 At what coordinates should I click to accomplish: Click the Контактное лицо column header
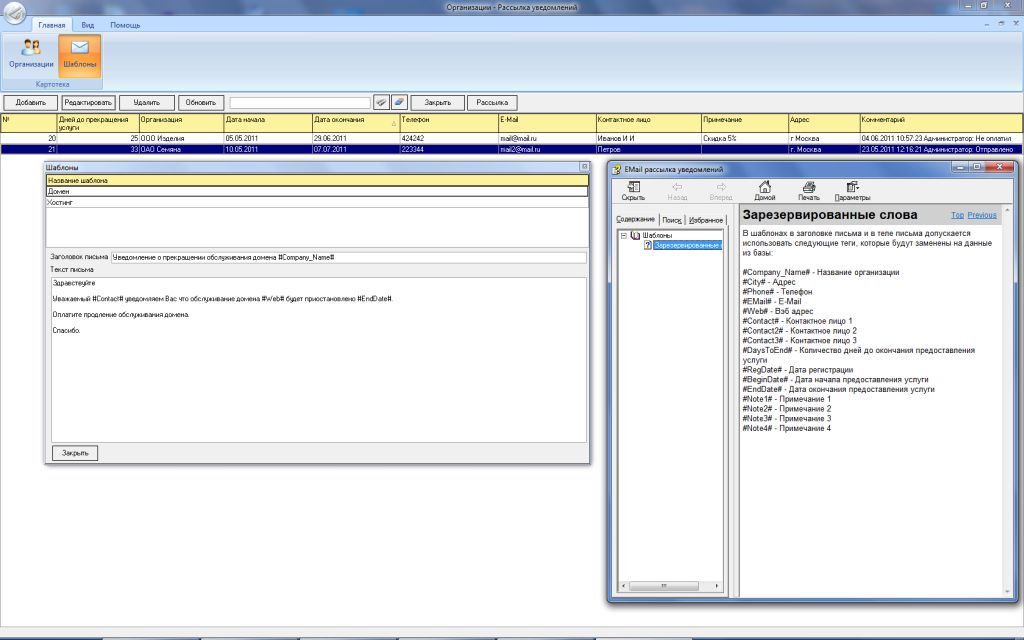(x=648, y=123)
